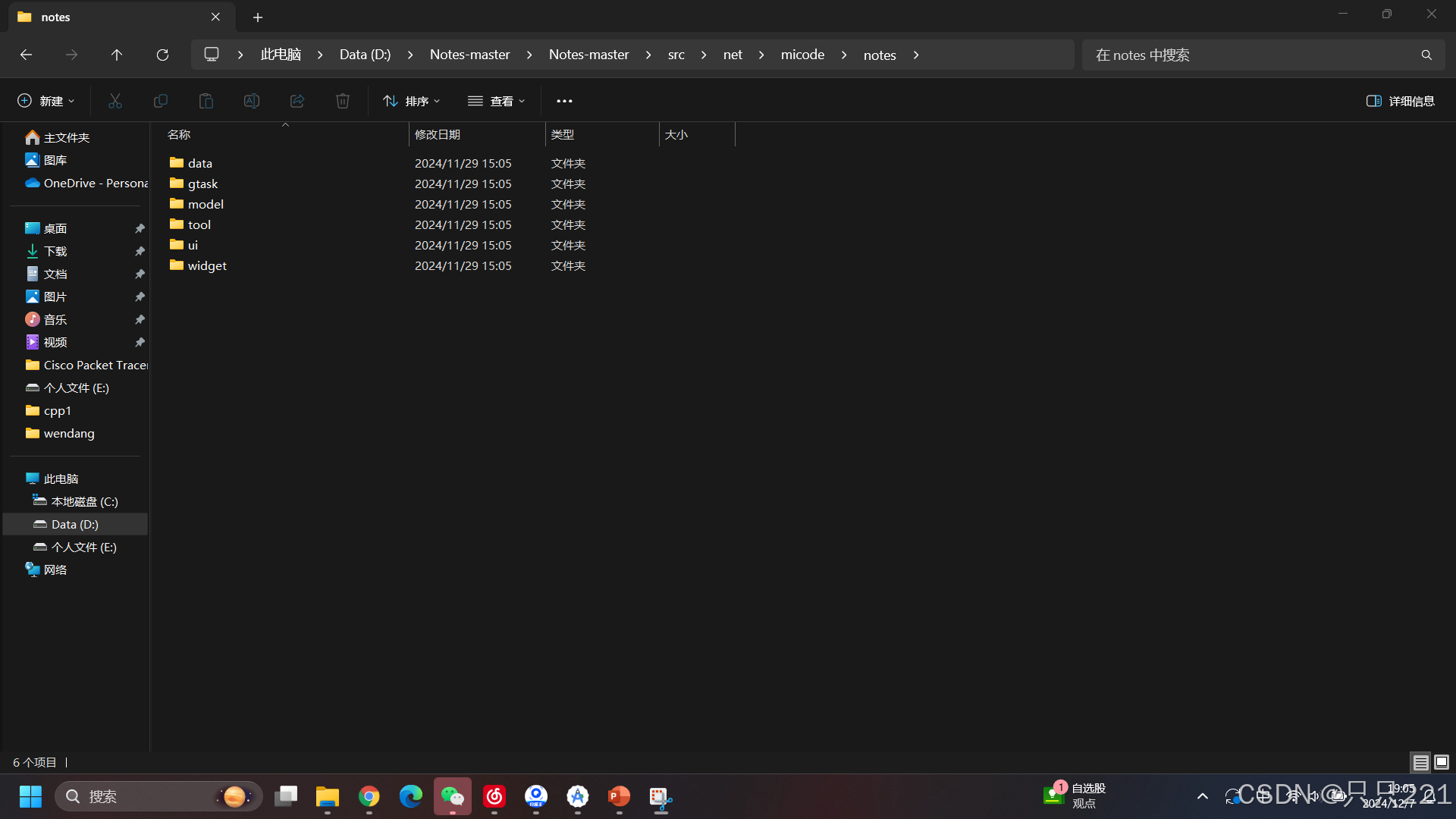
Task: Open the 排序 sort dropdown
Action: (x=412, y=101)
